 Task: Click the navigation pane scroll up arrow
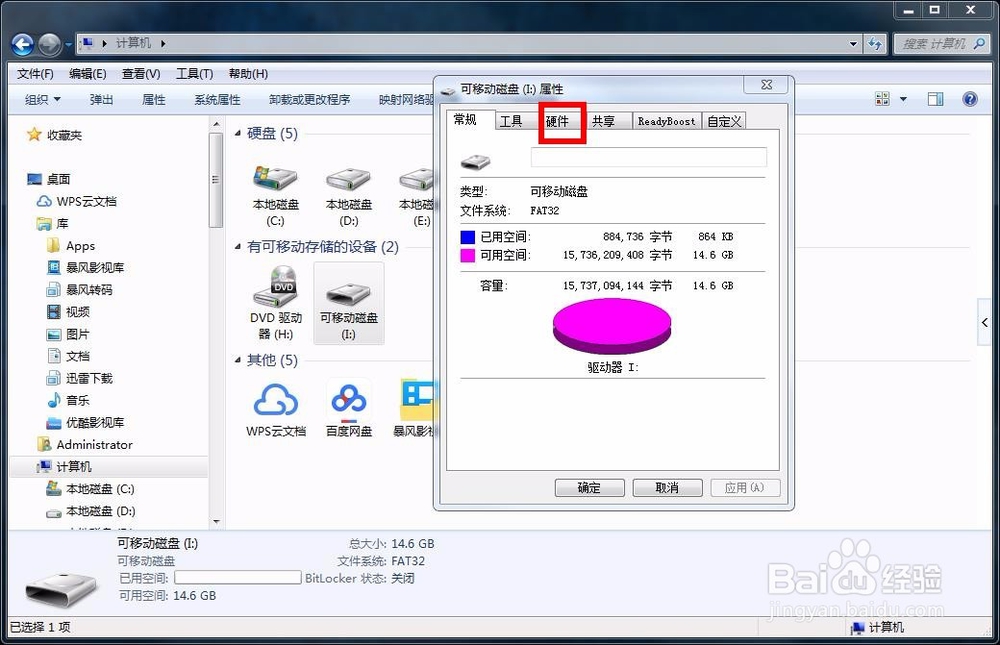[216, 124]
